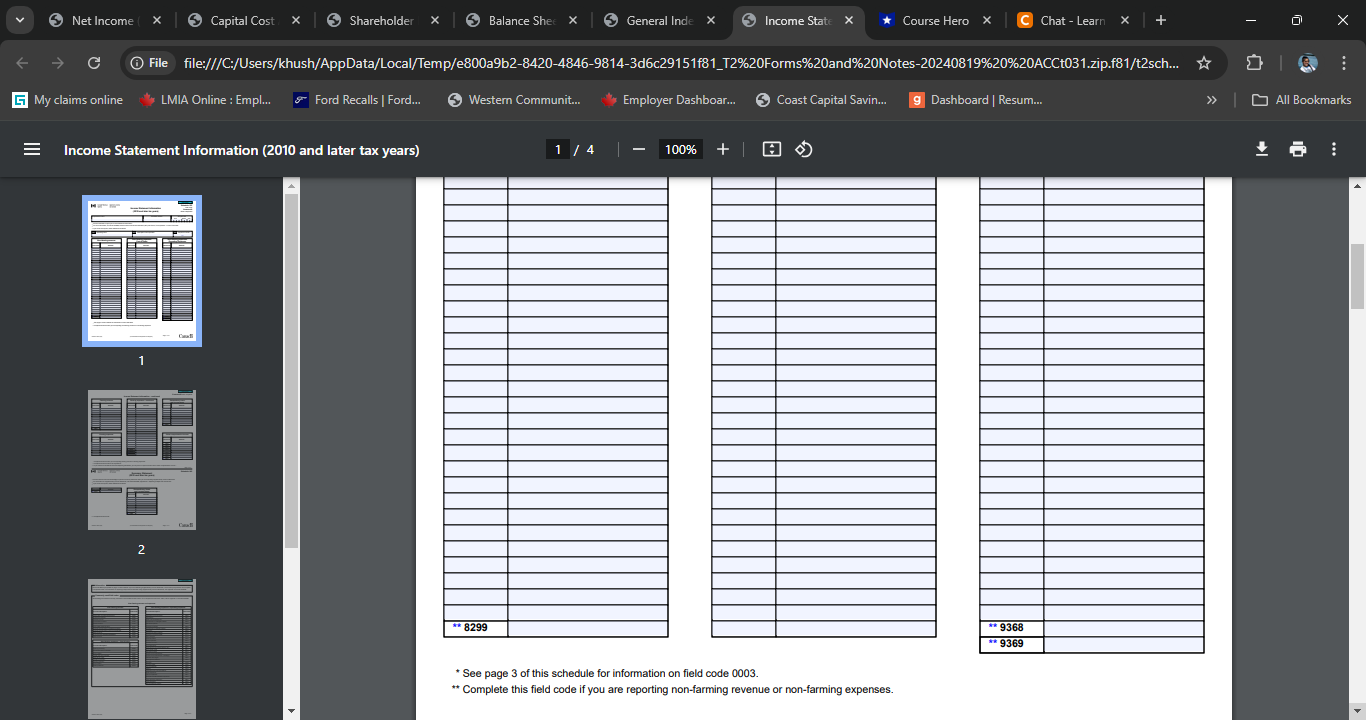Image resolution: width=1366 pixels, height=720 pixels.
Task: Reload the current page
Action: pyautogui.click(x=93, y=61)
